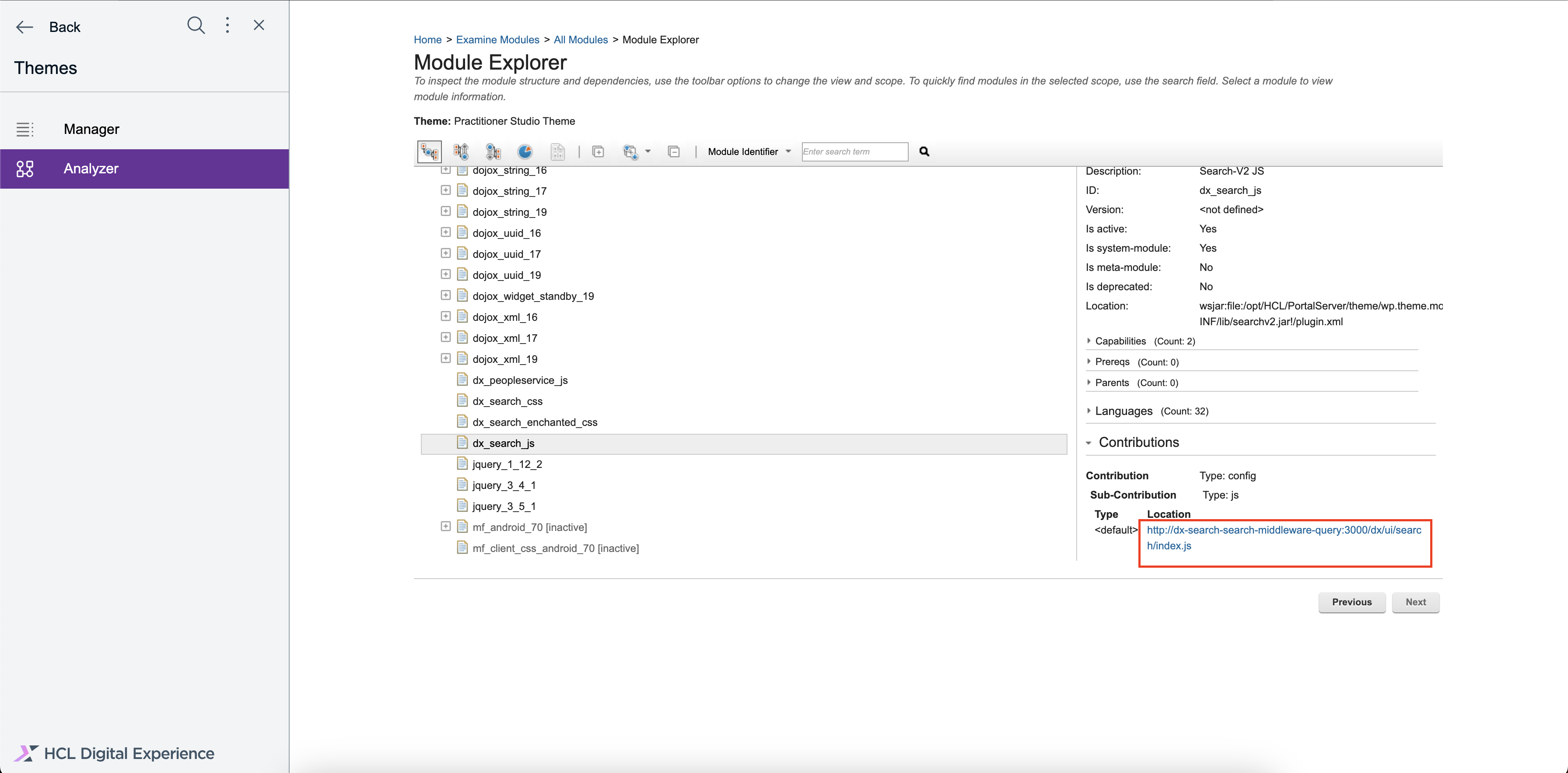Open the Module Identifier dropdown
1568x773 pixels.
tap(748, 151)
